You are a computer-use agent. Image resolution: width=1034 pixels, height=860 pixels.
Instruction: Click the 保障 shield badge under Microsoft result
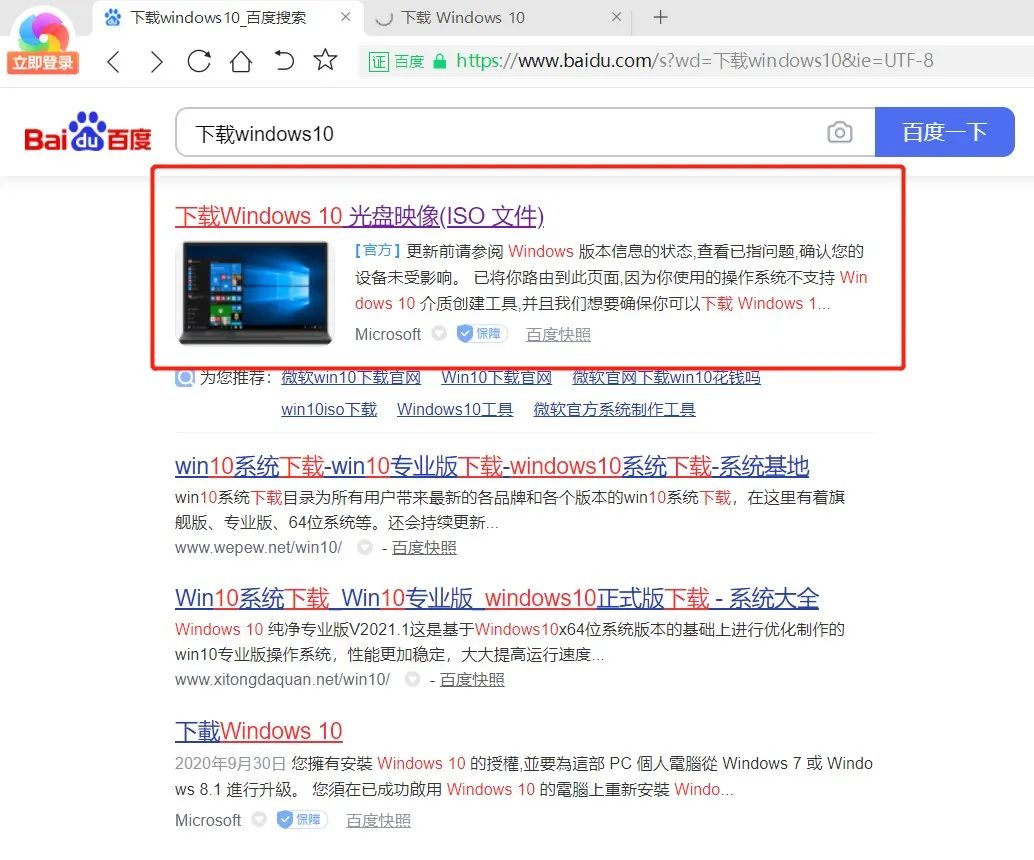480,334
